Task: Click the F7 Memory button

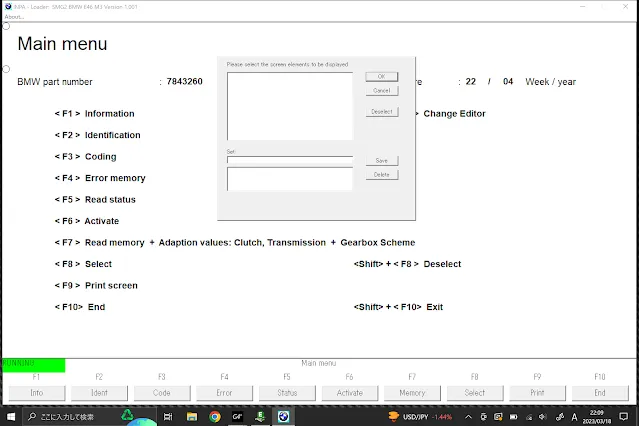Action: coord(412,393)
